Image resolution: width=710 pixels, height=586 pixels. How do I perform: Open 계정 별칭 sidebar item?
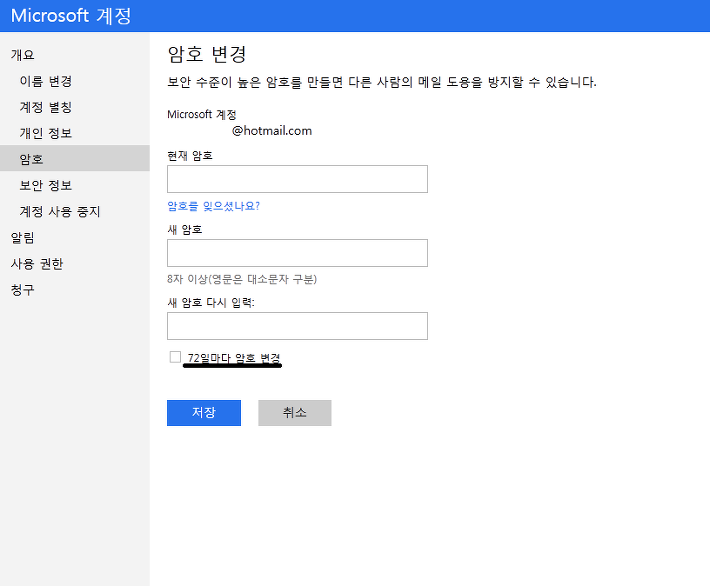(x=46, y=107)
